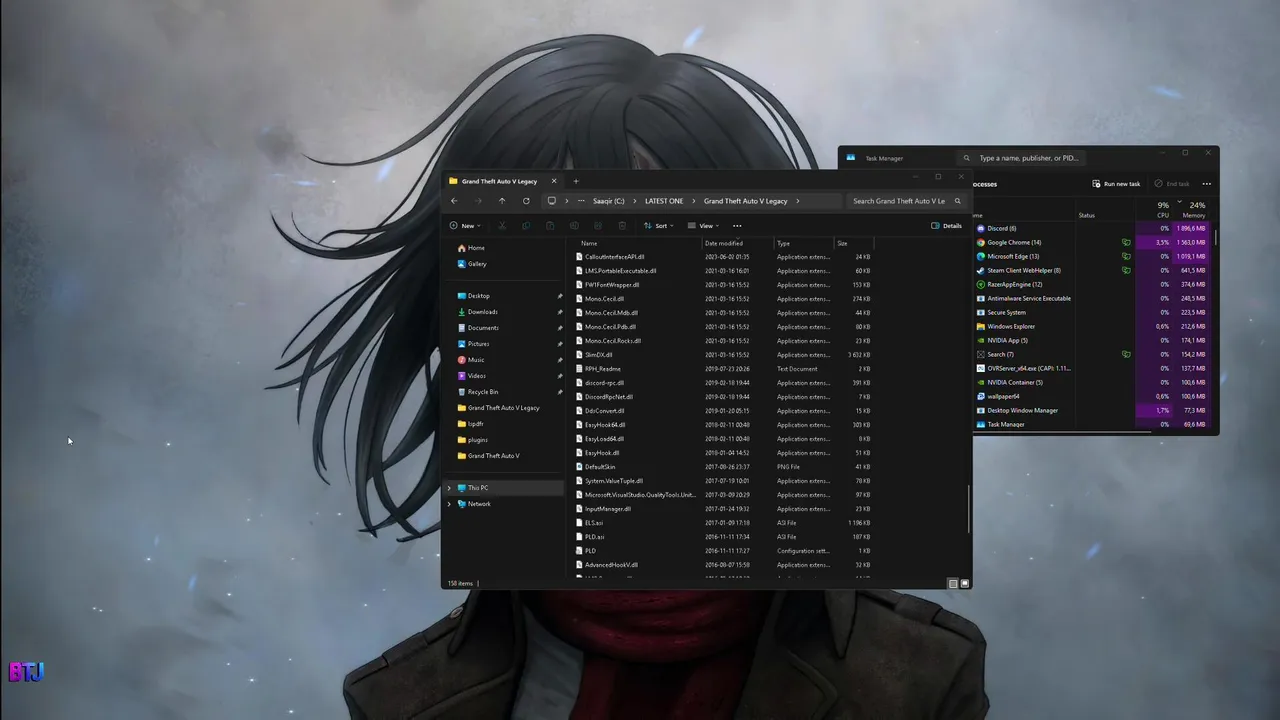Viewport: 1280px width, 720px height.
Task: Unpin Downloads using its pin icon
Action: point(559,312)
